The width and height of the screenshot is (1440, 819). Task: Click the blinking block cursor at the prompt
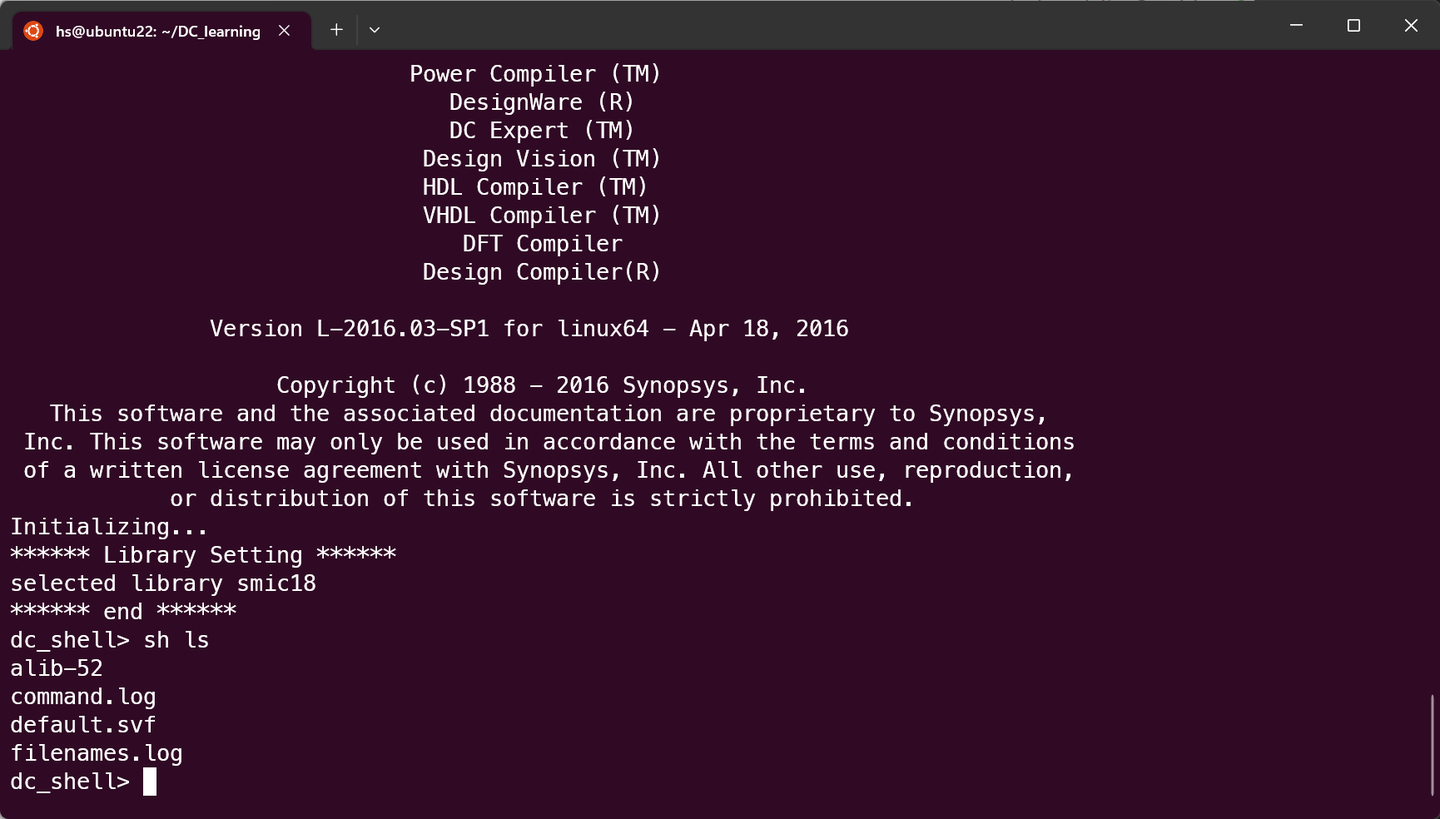148,782
